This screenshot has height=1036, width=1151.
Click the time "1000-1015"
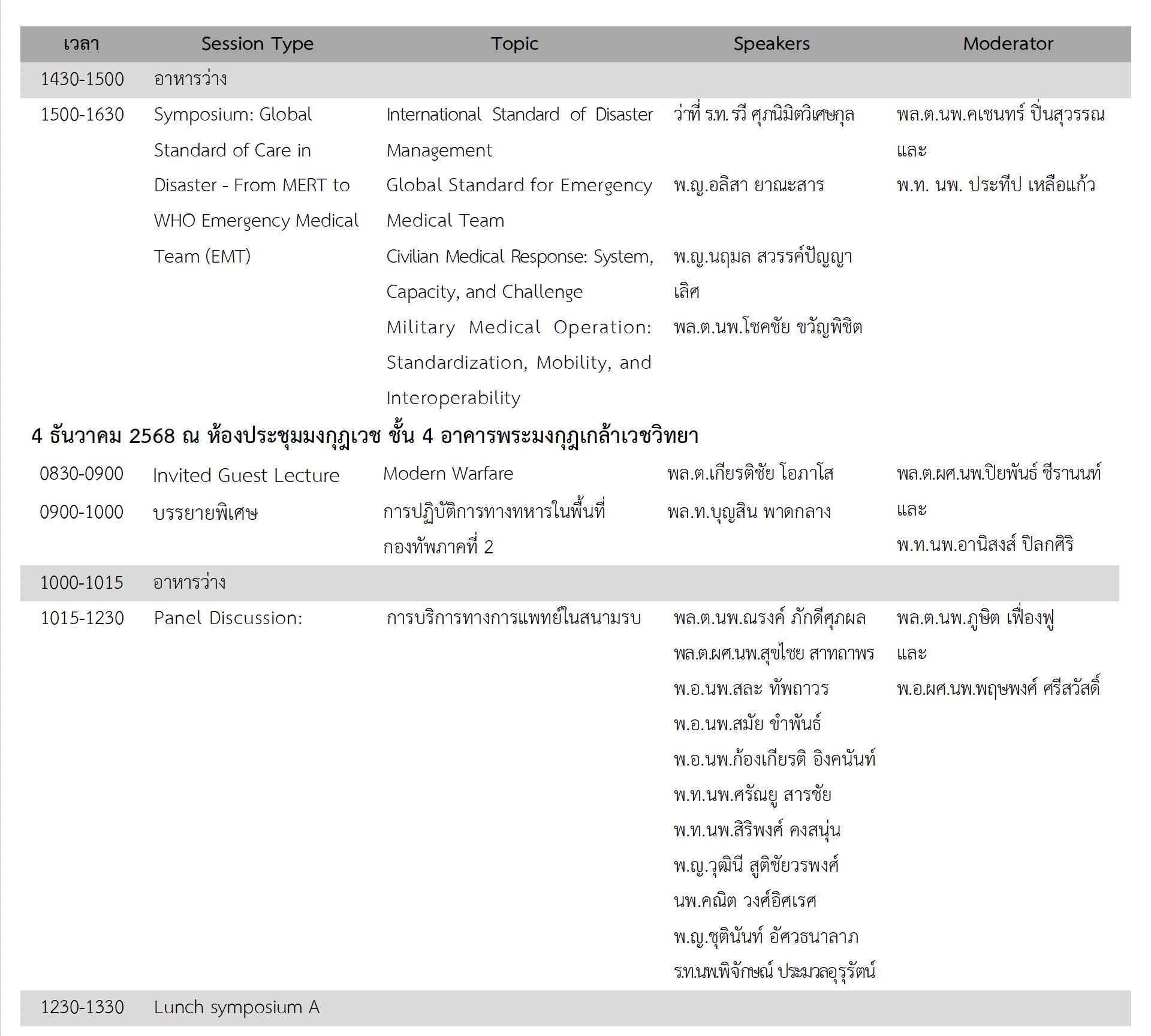(x=82, y=583)
